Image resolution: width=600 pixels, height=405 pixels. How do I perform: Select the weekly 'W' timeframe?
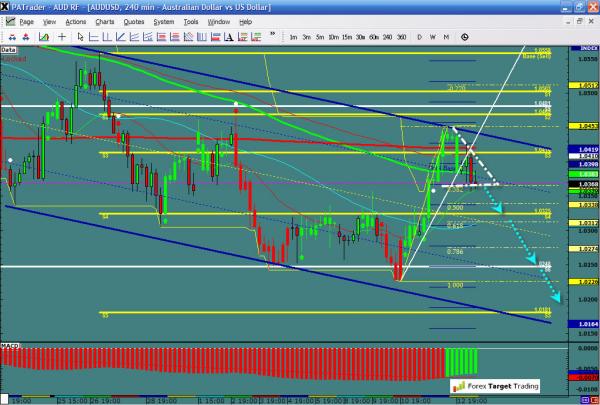click(x=433, y=37)
